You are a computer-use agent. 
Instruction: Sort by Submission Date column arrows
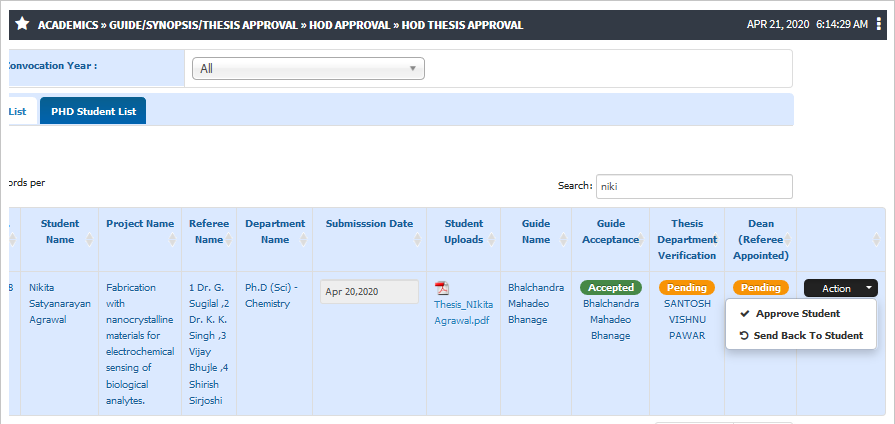coord(417,240)
